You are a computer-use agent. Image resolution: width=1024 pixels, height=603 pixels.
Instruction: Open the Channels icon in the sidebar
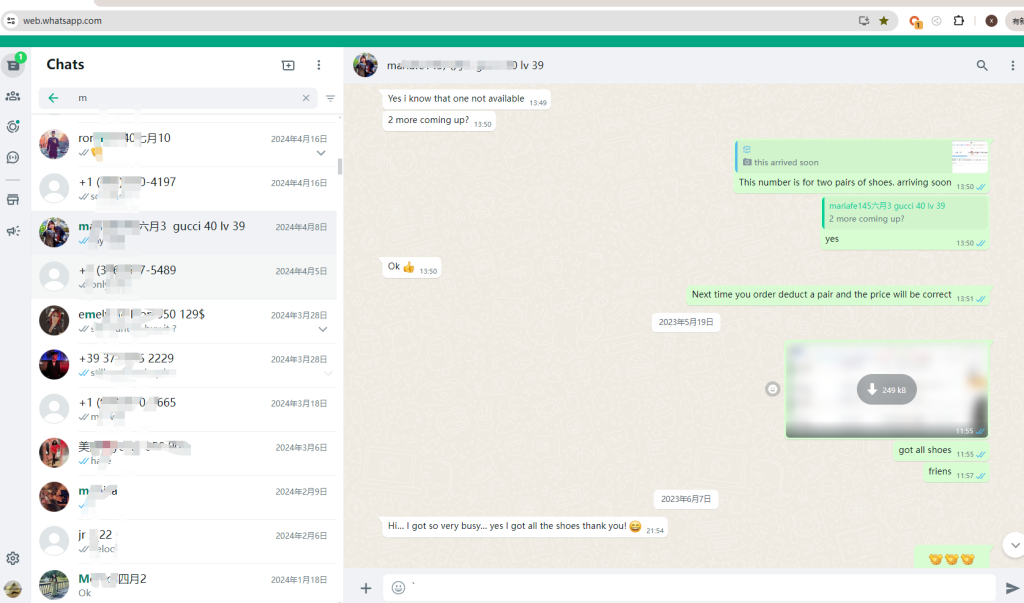(13, 157)
